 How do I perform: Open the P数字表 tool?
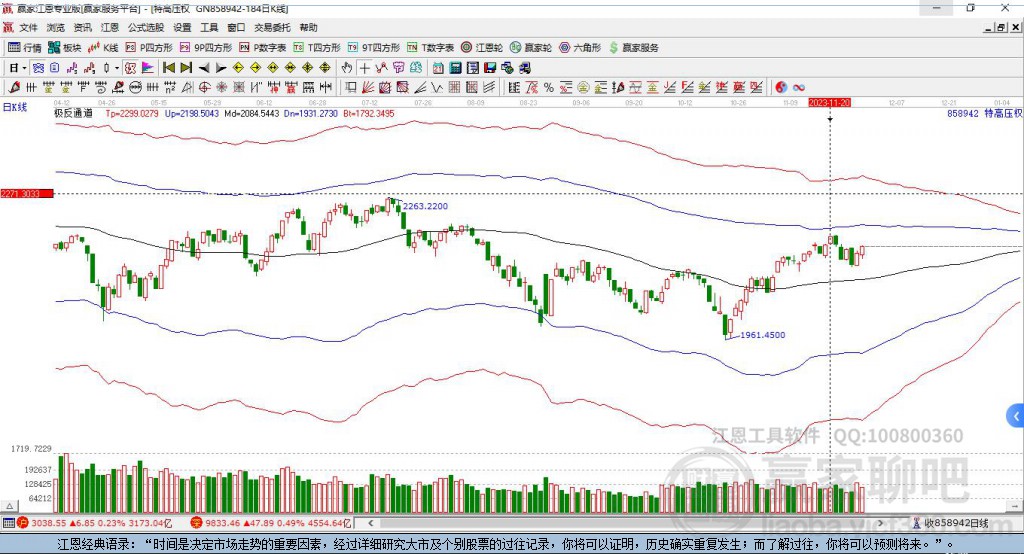point(263,48)
